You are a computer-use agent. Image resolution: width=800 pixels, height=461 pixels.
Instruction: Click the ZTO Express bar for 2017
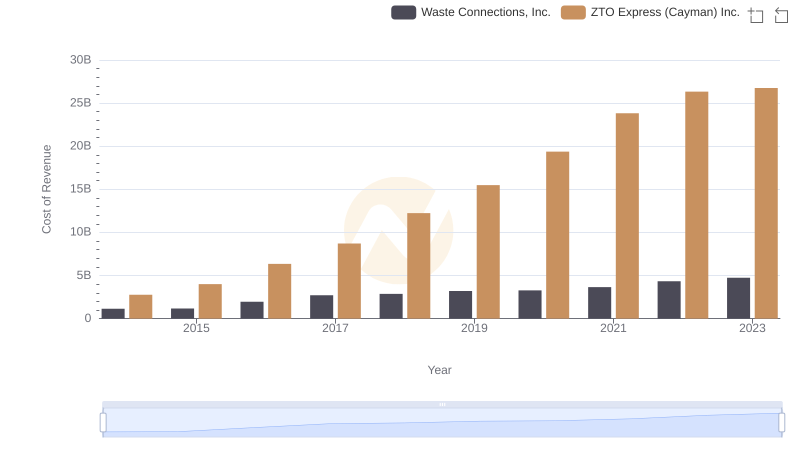coord(349,280)
